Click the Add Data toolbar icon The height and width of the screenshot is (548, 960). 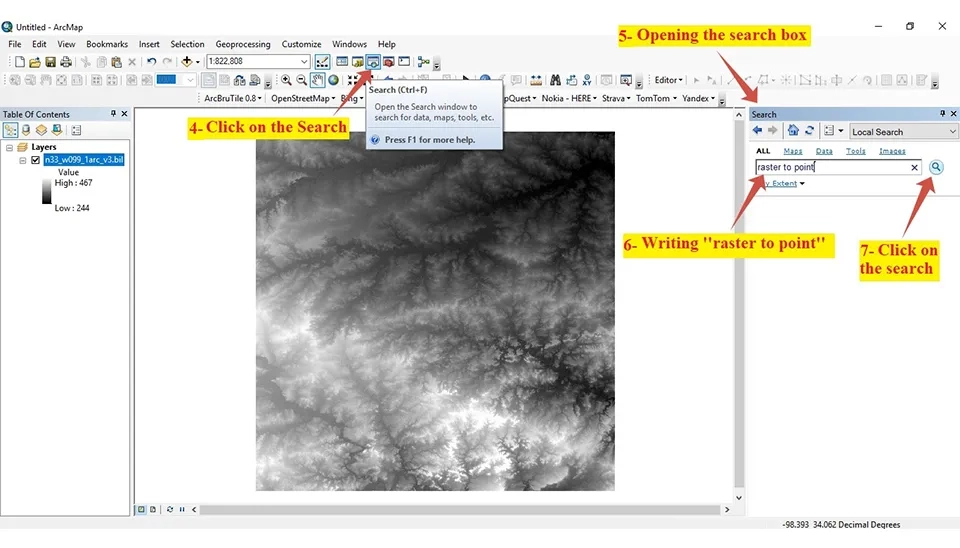[x=187, y=61]
